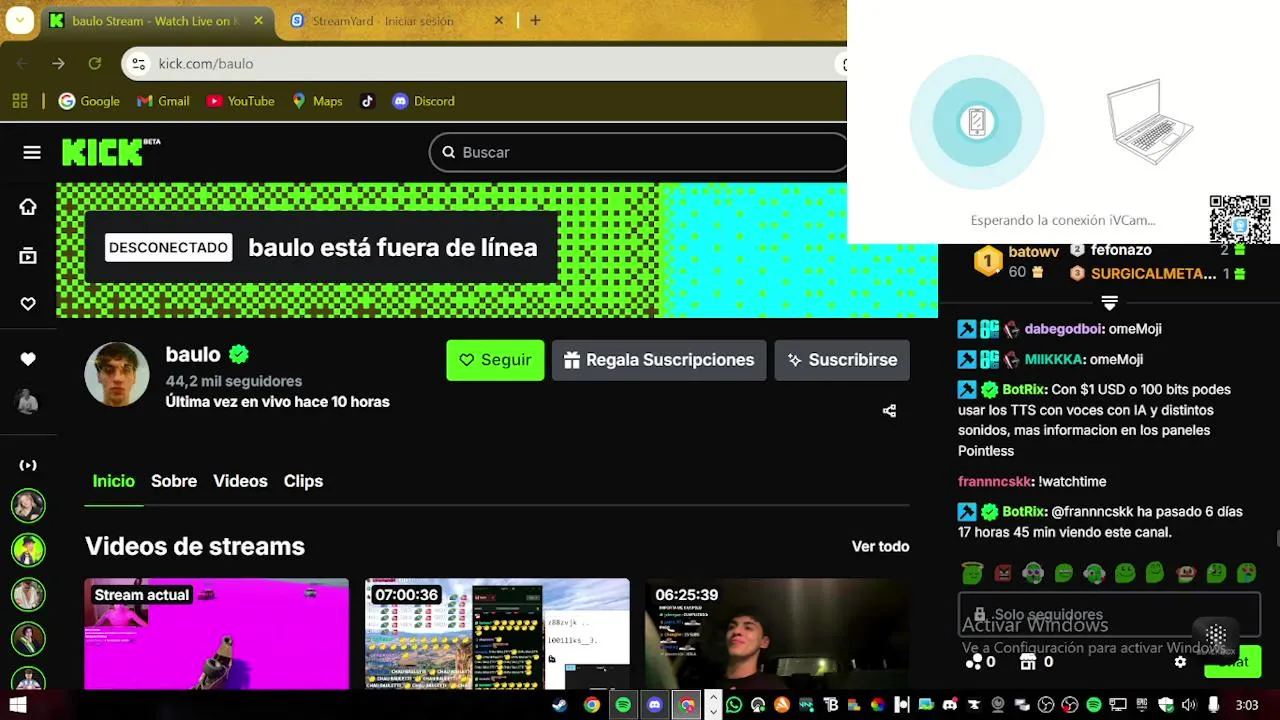Open Spotify from the taskbar

[623, 705]
